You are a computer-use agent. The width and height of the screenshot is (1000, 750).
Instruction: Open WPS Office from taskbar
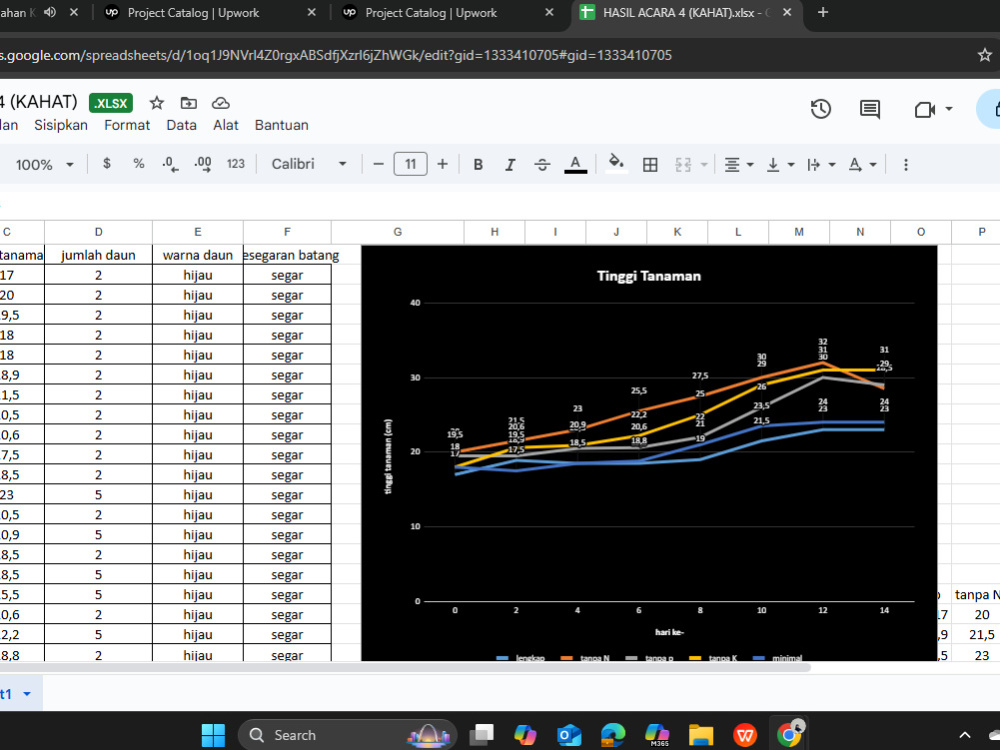pyautogui.click(x=744, y=735)
